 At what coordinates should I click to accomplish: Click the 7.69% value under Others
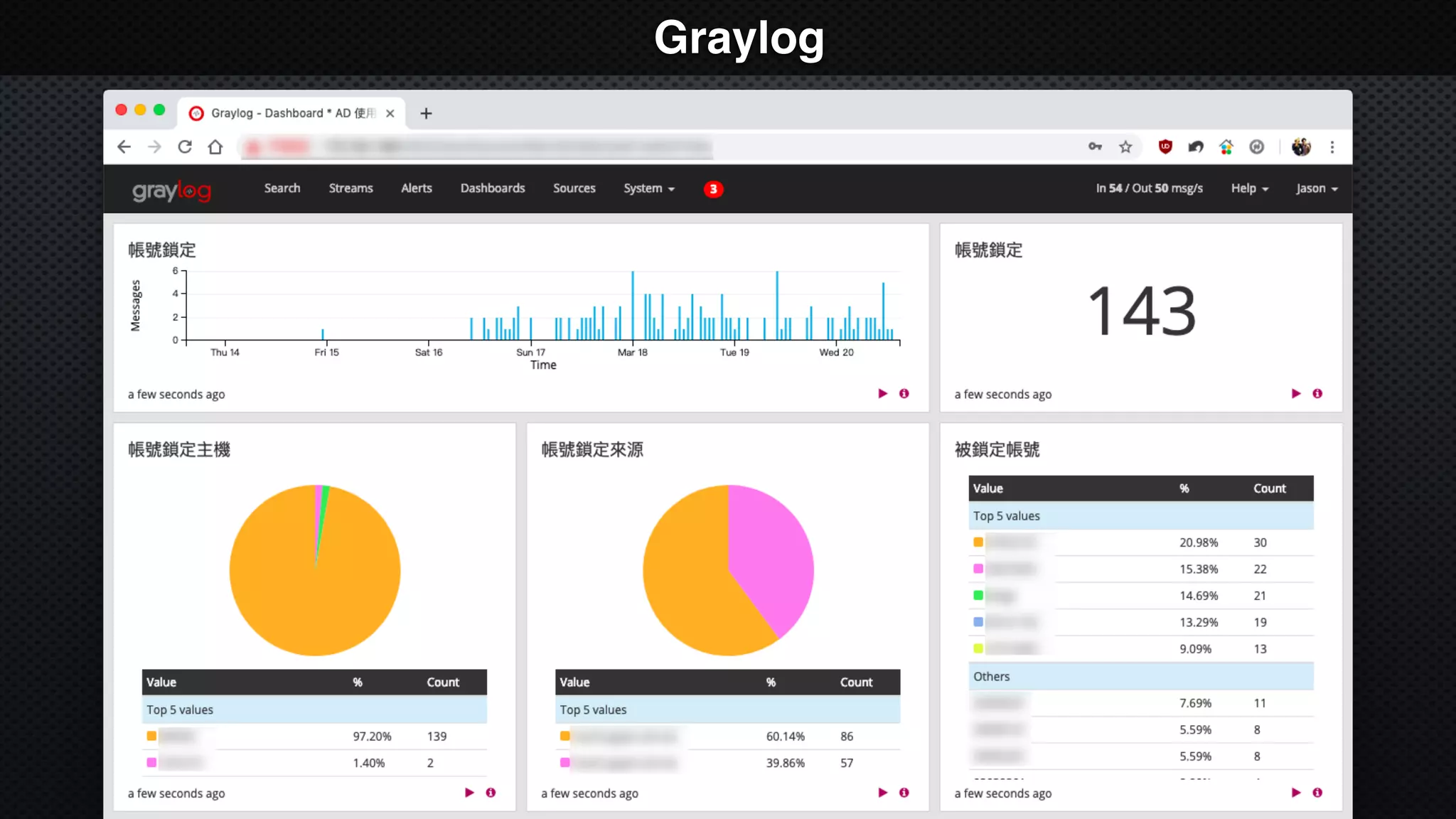pyautogui.click(x=1195, y=703)
